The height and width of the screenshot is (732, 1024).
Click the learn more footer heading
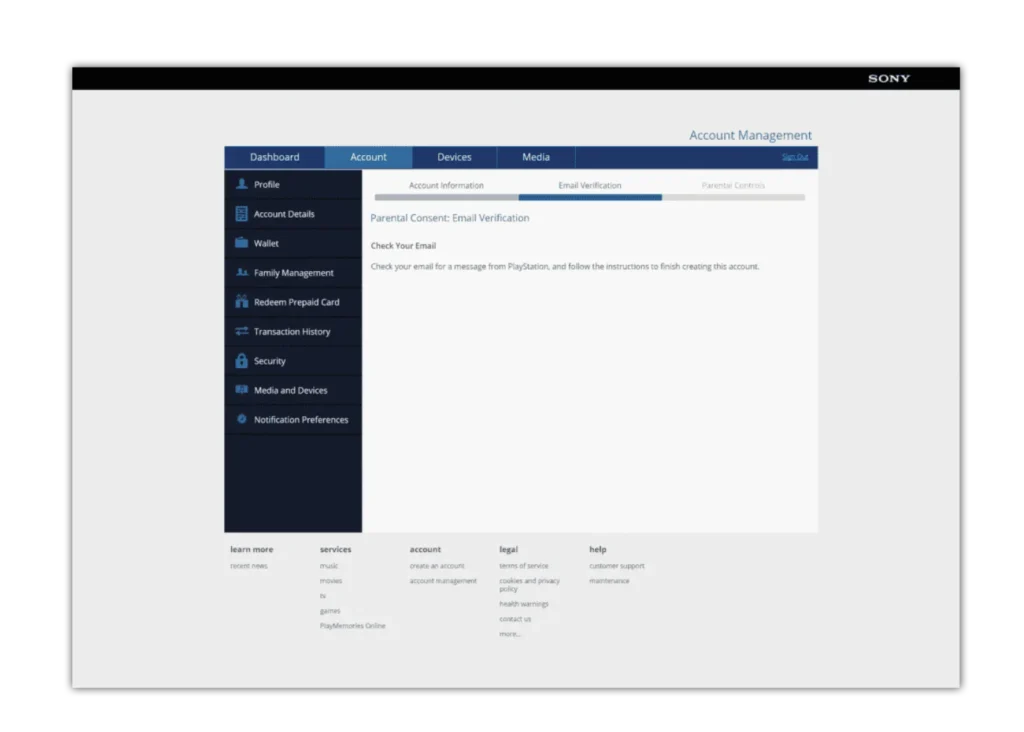(251, 550)
